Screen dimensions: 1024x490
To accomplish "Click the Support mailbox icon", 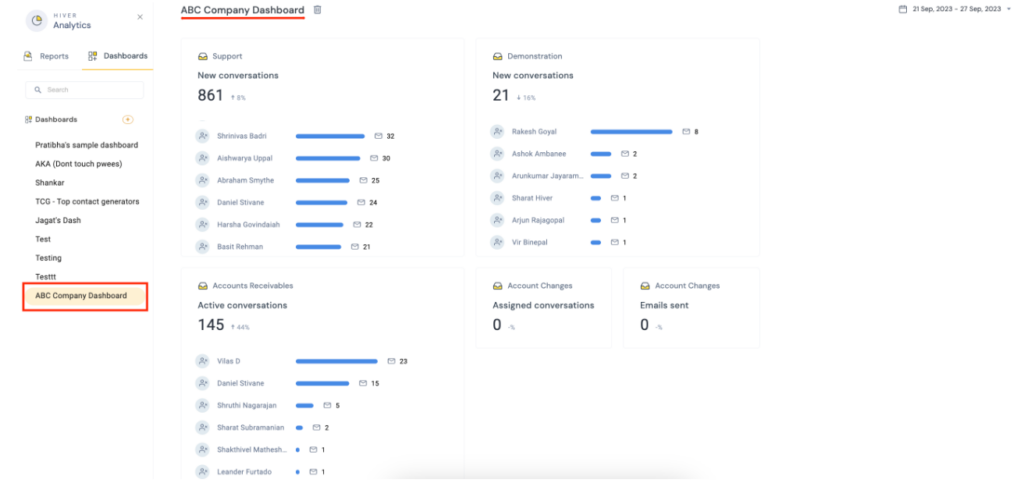I will (203, 57).
